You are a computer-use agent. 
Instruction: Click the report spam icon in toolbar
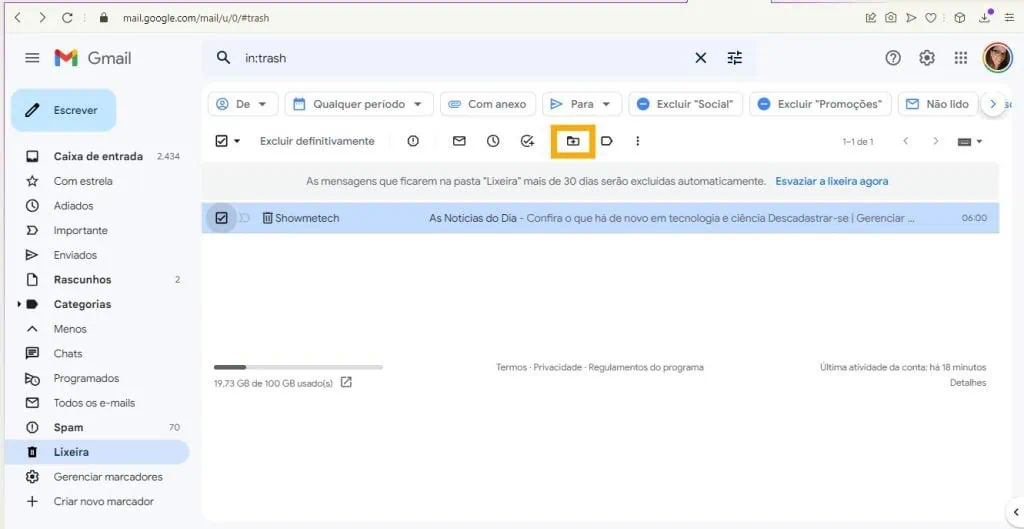click(x=413, y=141)
